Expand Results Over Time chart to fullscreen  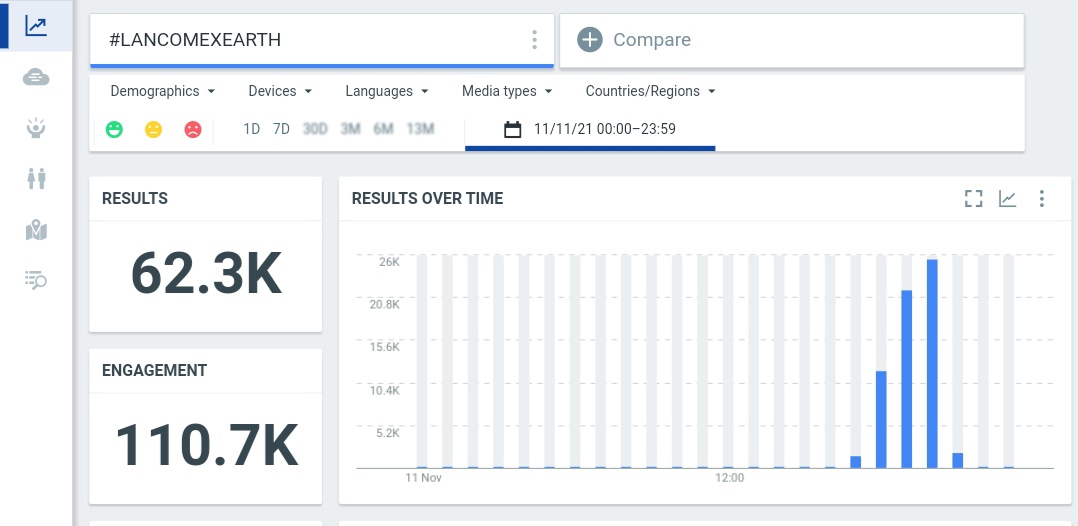click(974, 199)
